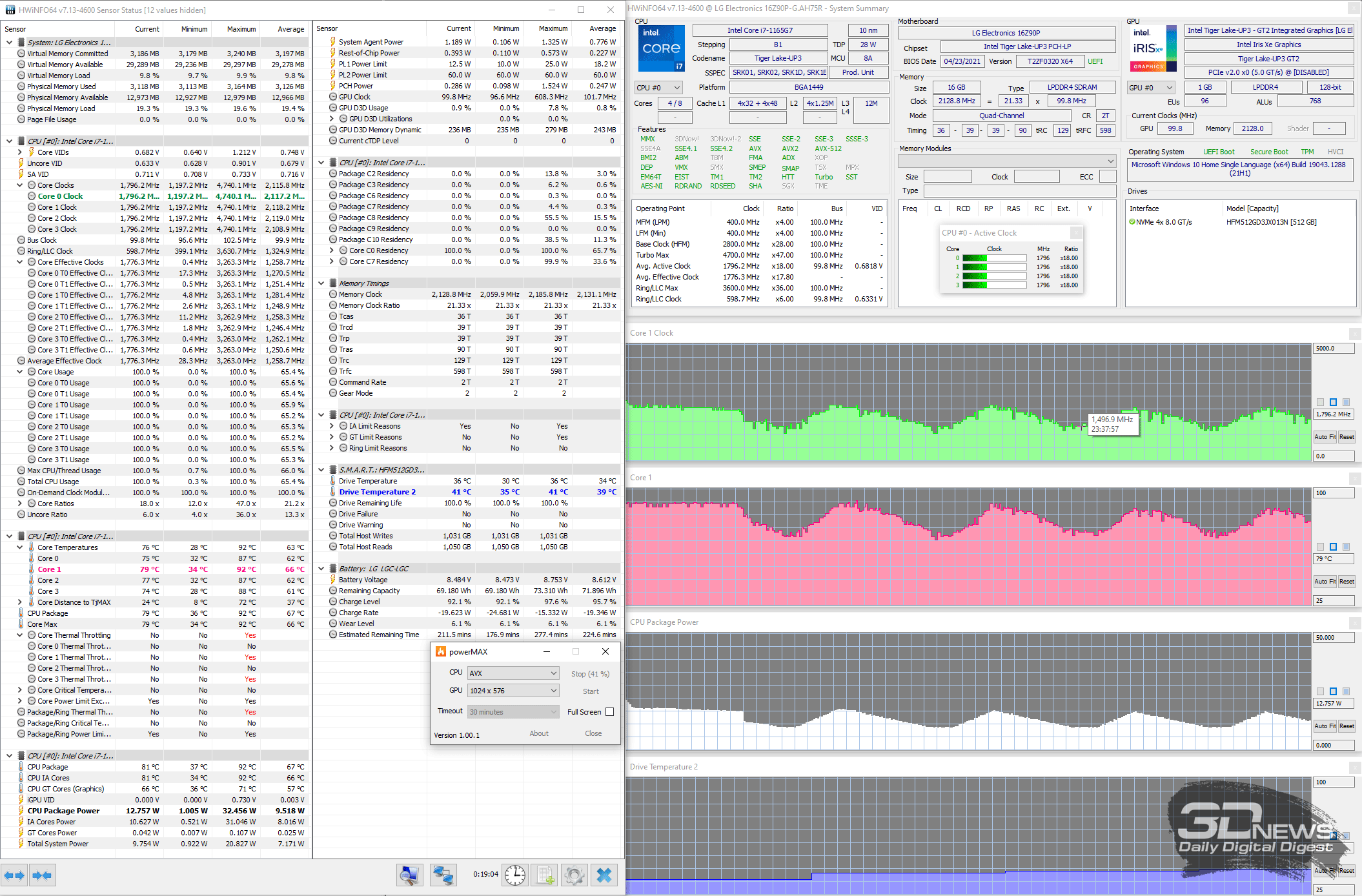This screenshot has height=896, width=1362.
Task: Click the Intel Iris Xe Graphics logo
Action: 1153,48
